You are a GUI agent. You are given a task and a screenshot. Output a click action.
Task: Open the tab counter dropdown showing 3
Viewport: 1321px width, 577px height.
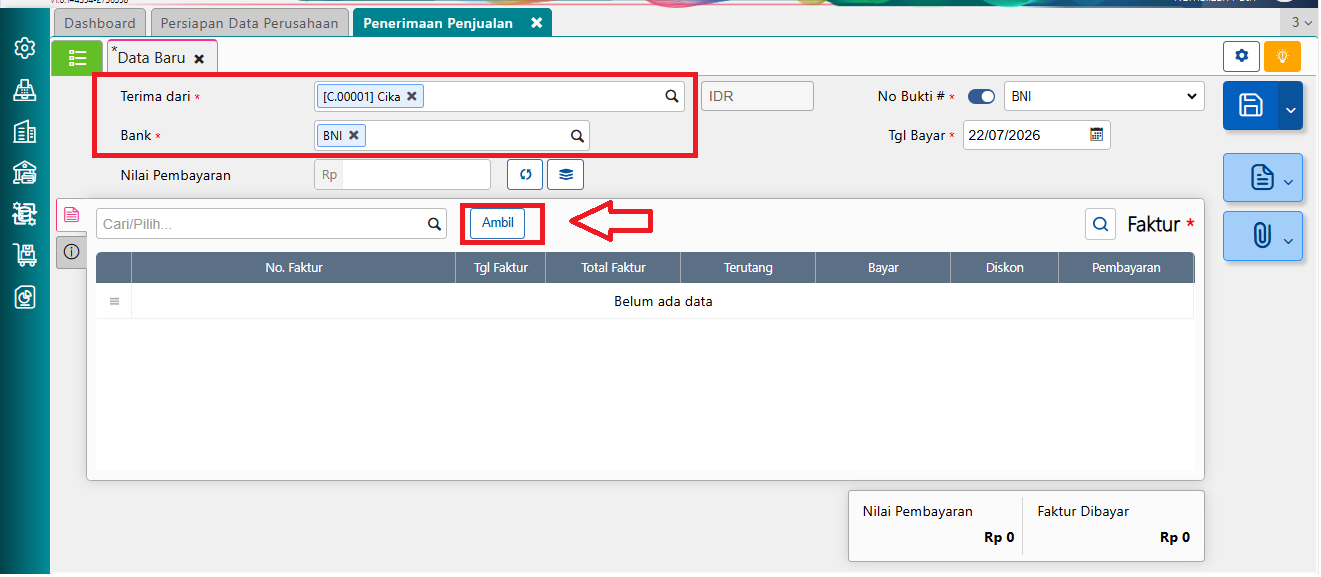click(1301, 22)
